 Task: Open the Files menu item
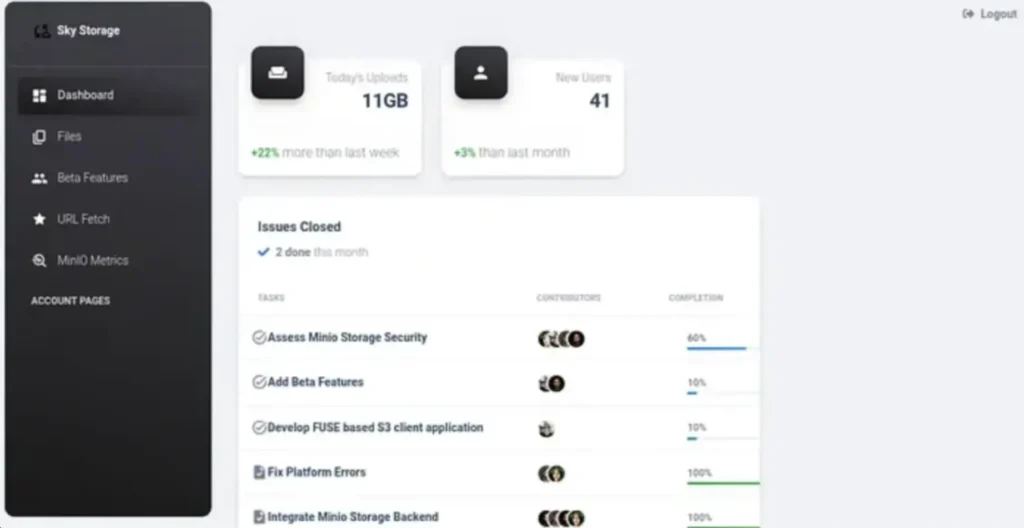(x=69, y=137)
